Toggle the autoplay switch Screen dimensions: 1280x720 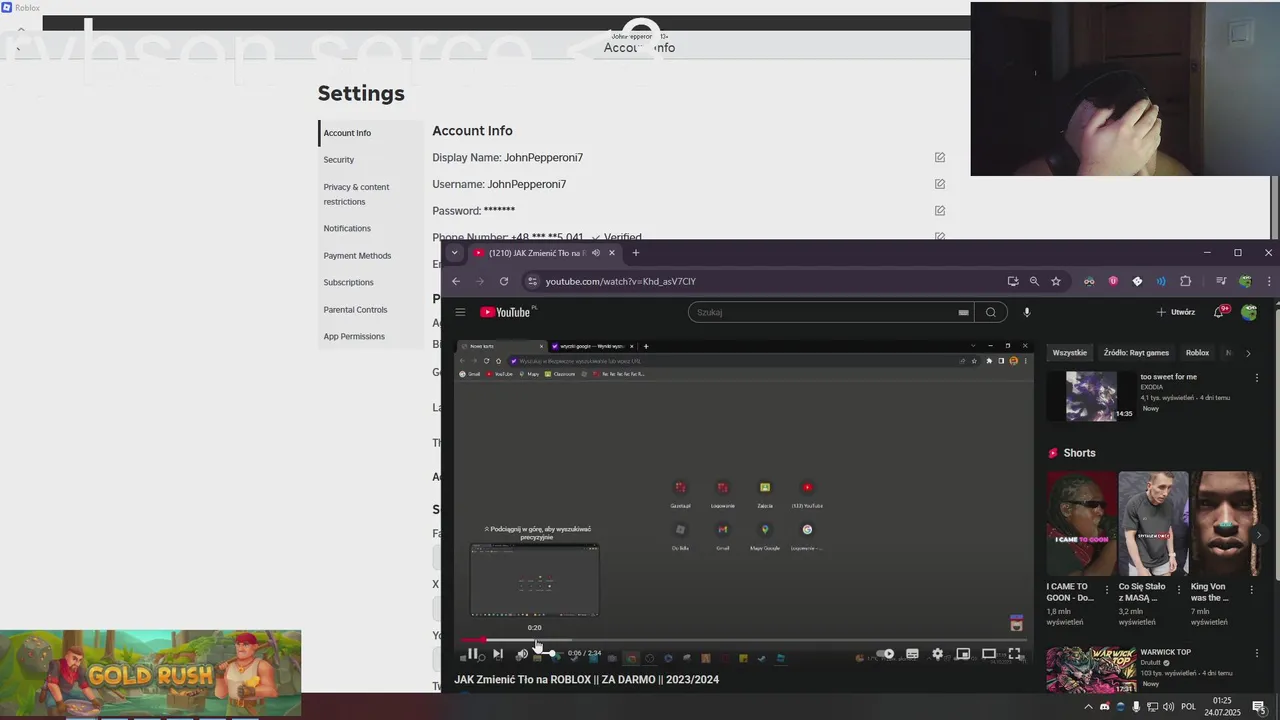[x=885, y=654]
